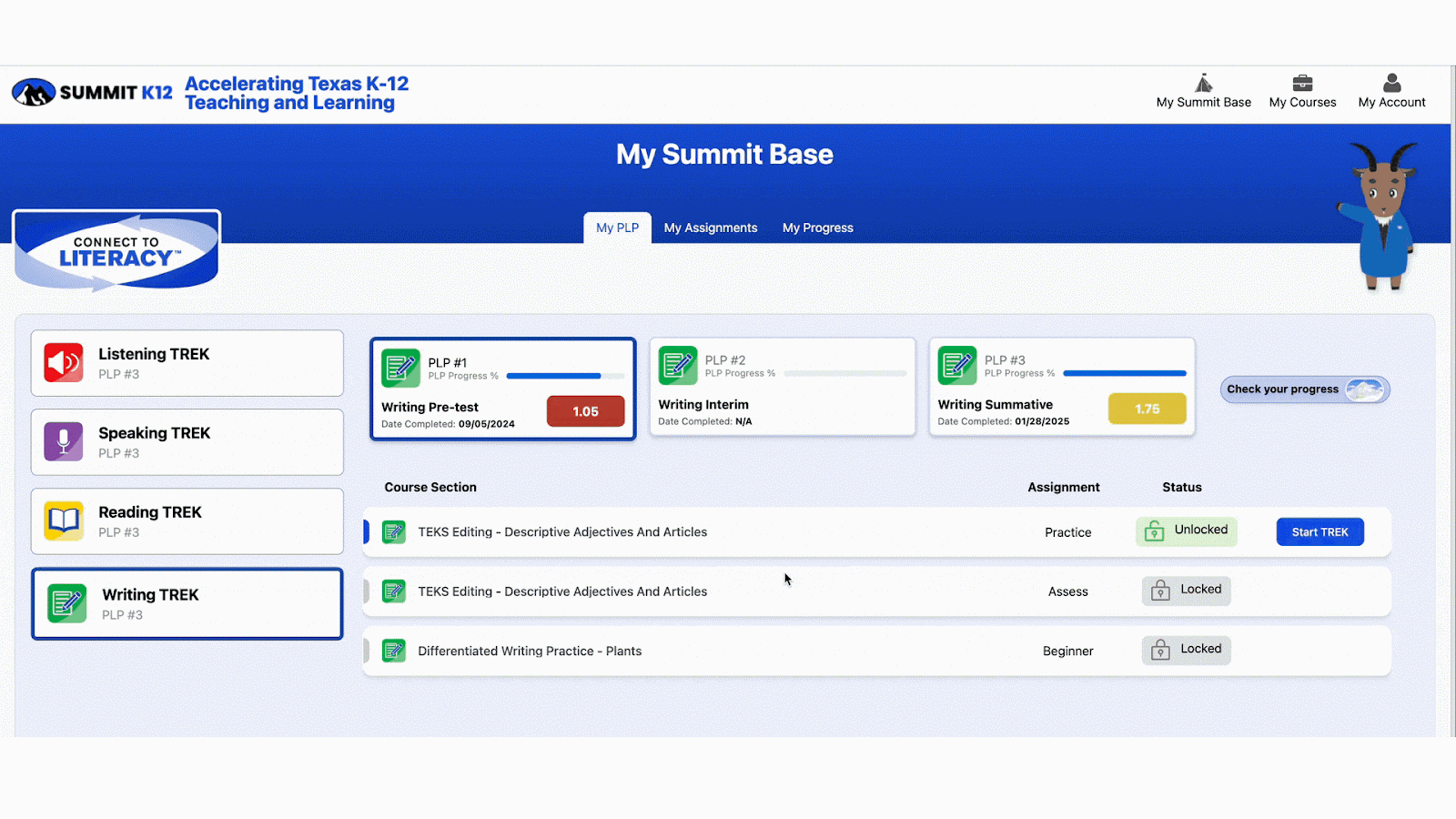Click the cloud icon in Check your progress

1364,389
